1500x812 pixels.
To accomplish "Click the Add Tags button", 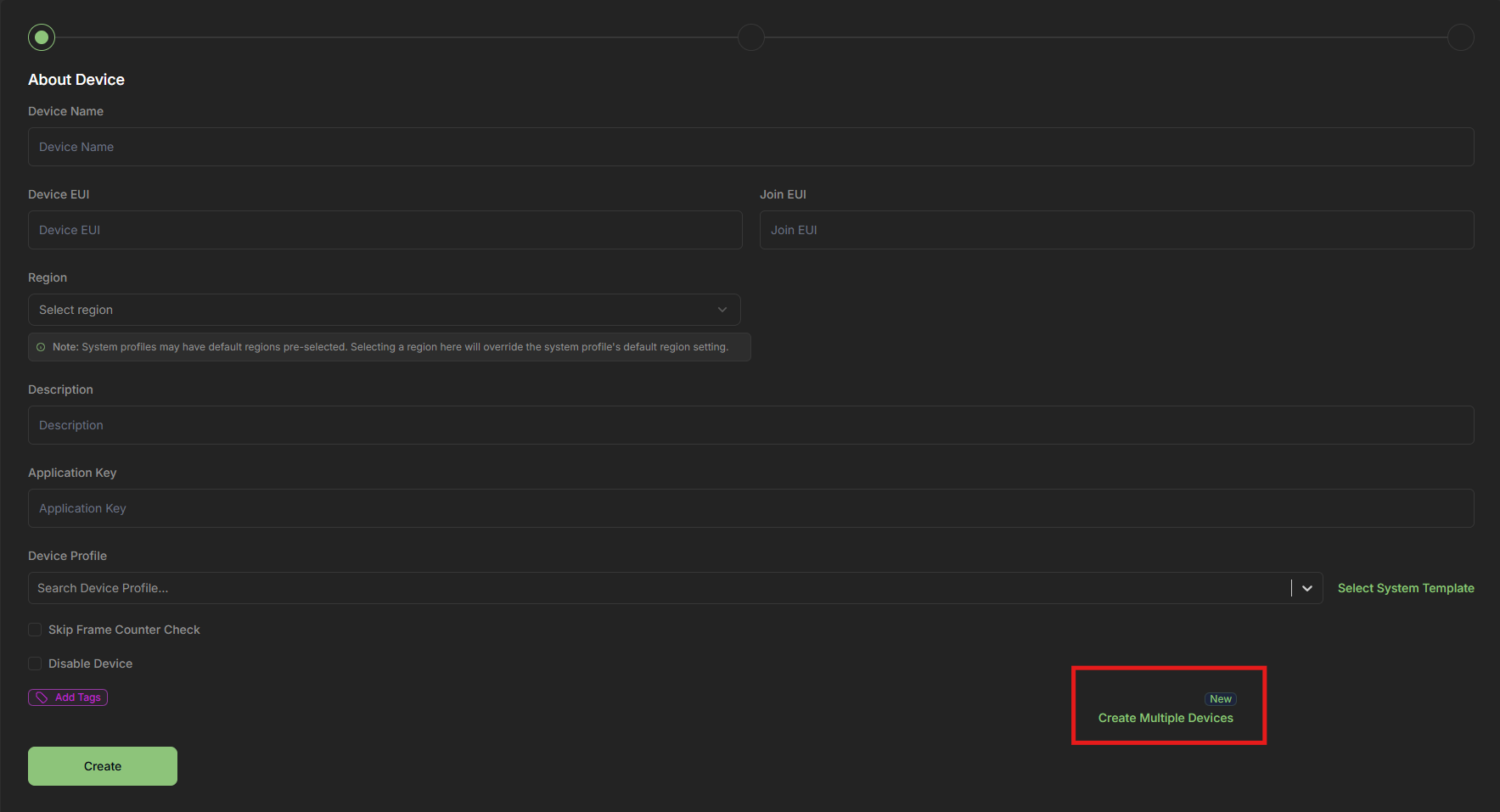I will 68,697.
